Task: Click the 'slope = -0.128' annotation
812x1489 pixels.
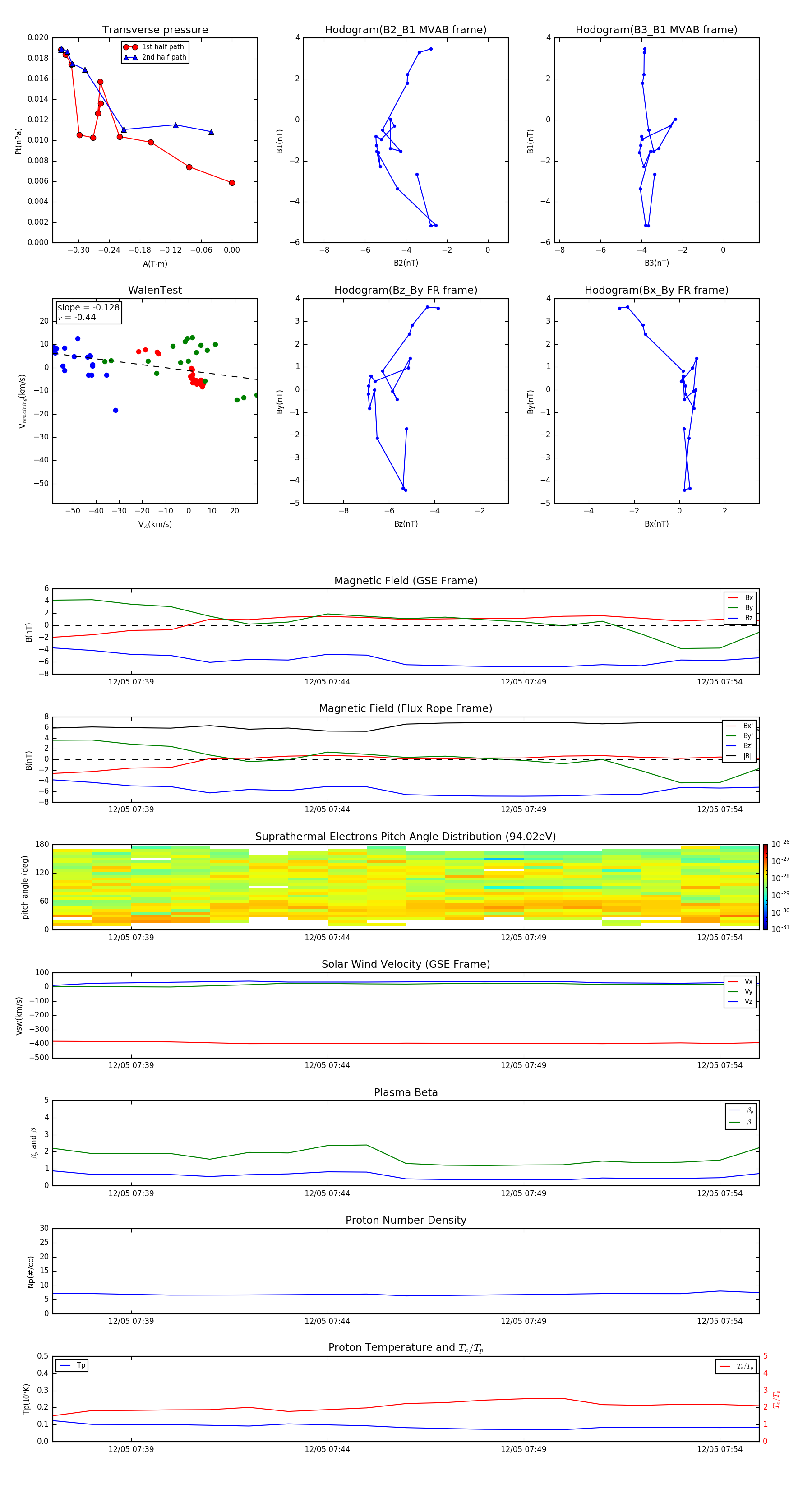Action: click(x=88, y=308)
